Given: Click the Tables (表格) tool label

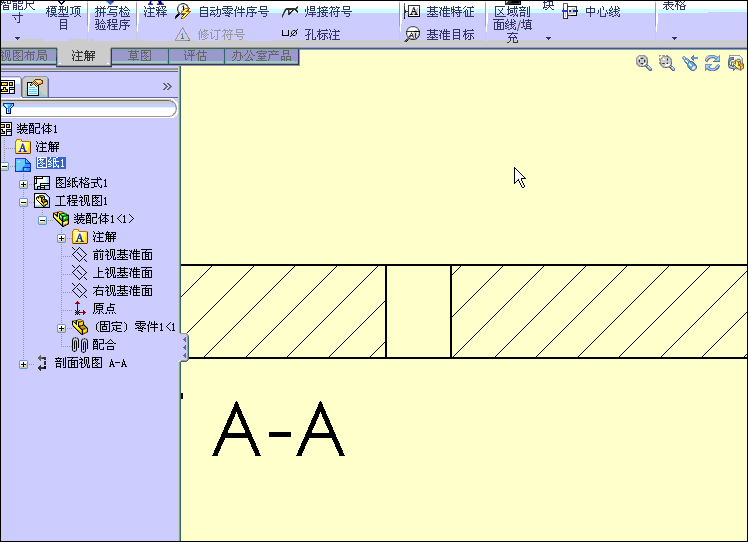Looking at the screenshot, I should (674, 6).
